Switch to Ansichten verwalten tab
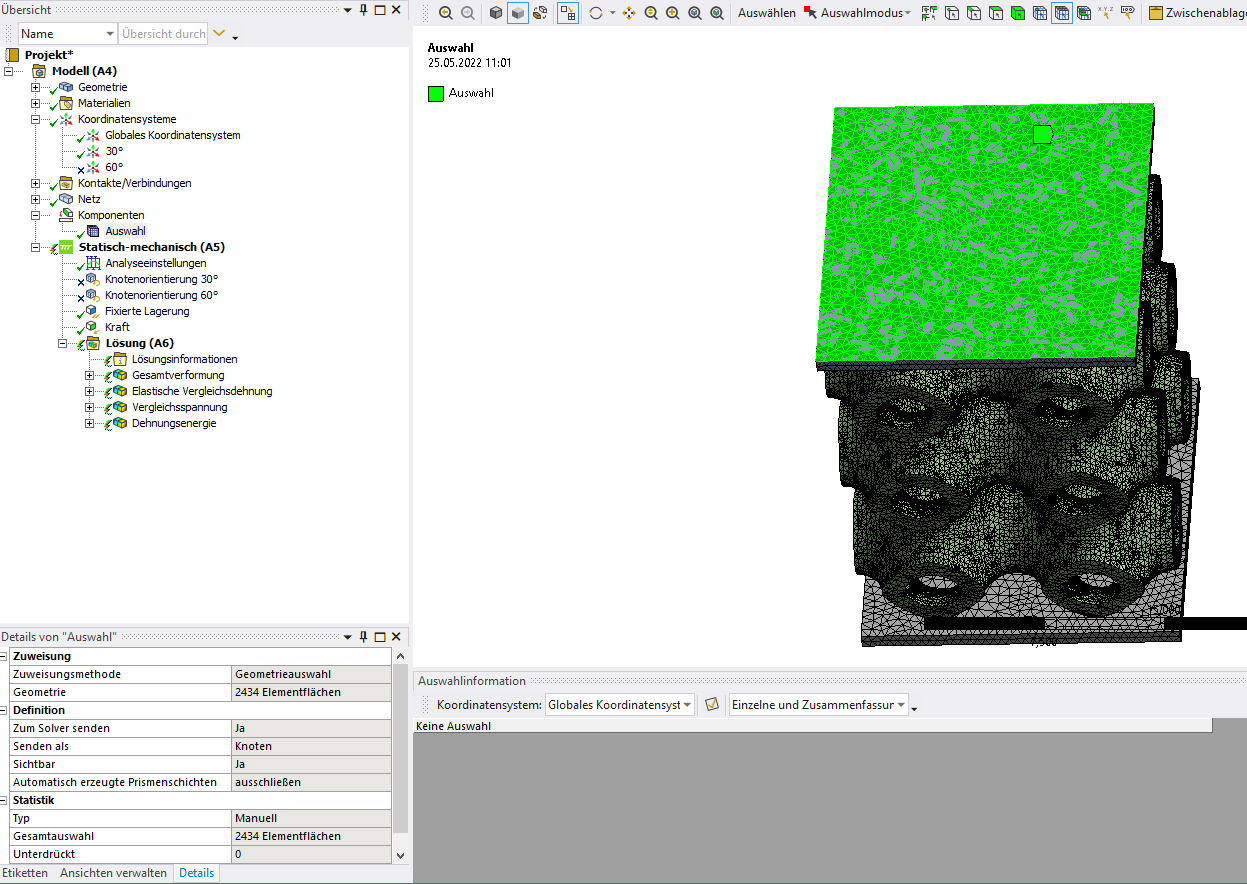This screenshot has height=884, width=1247. pyautogui.click(x=113, y=873)
